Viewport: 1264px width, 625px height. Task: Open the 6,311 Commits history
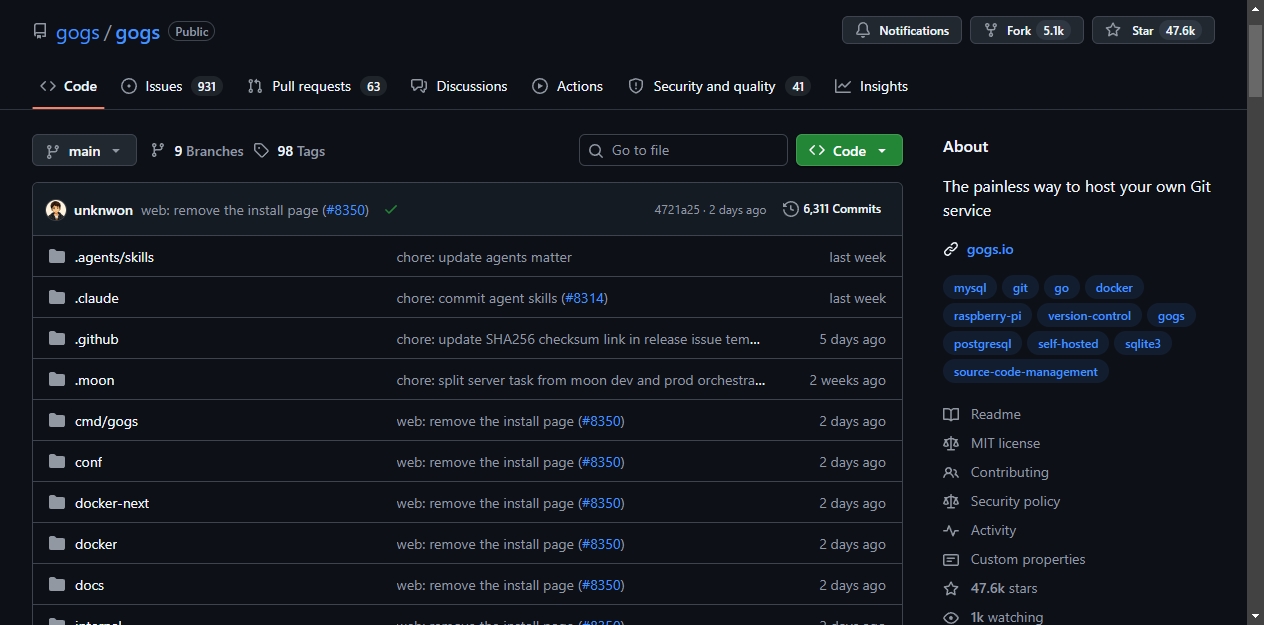pyautogui.click(x=832, y=209)
